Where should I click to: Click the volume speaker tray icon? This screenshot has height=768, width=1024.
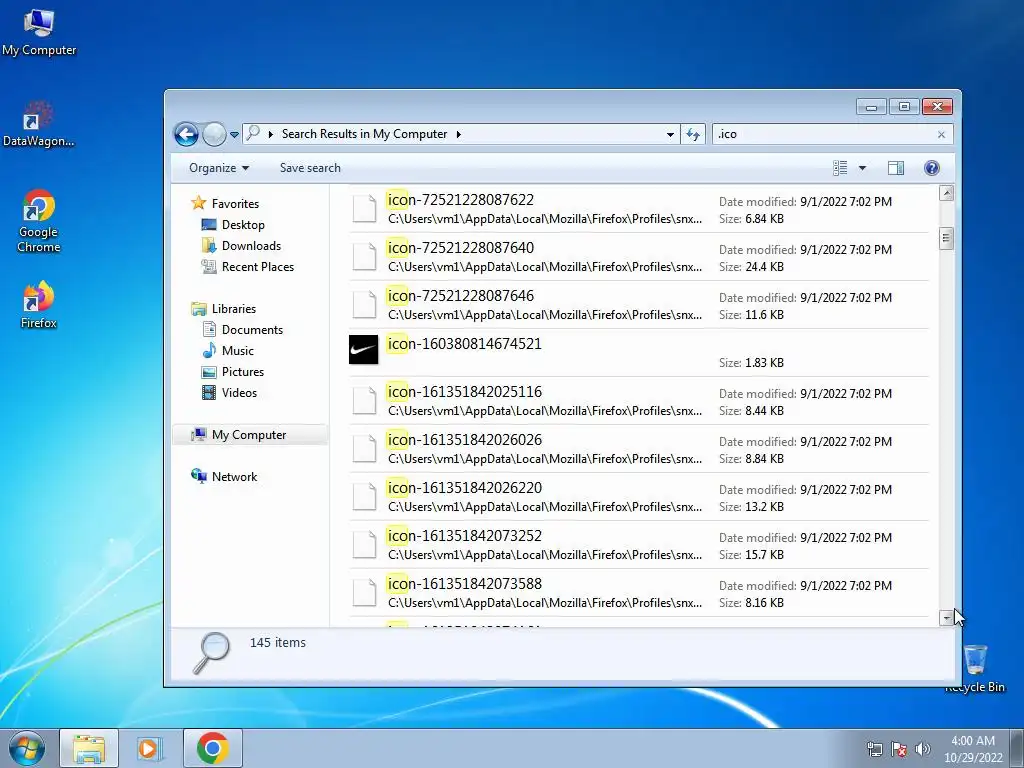(x=923, y=749)
